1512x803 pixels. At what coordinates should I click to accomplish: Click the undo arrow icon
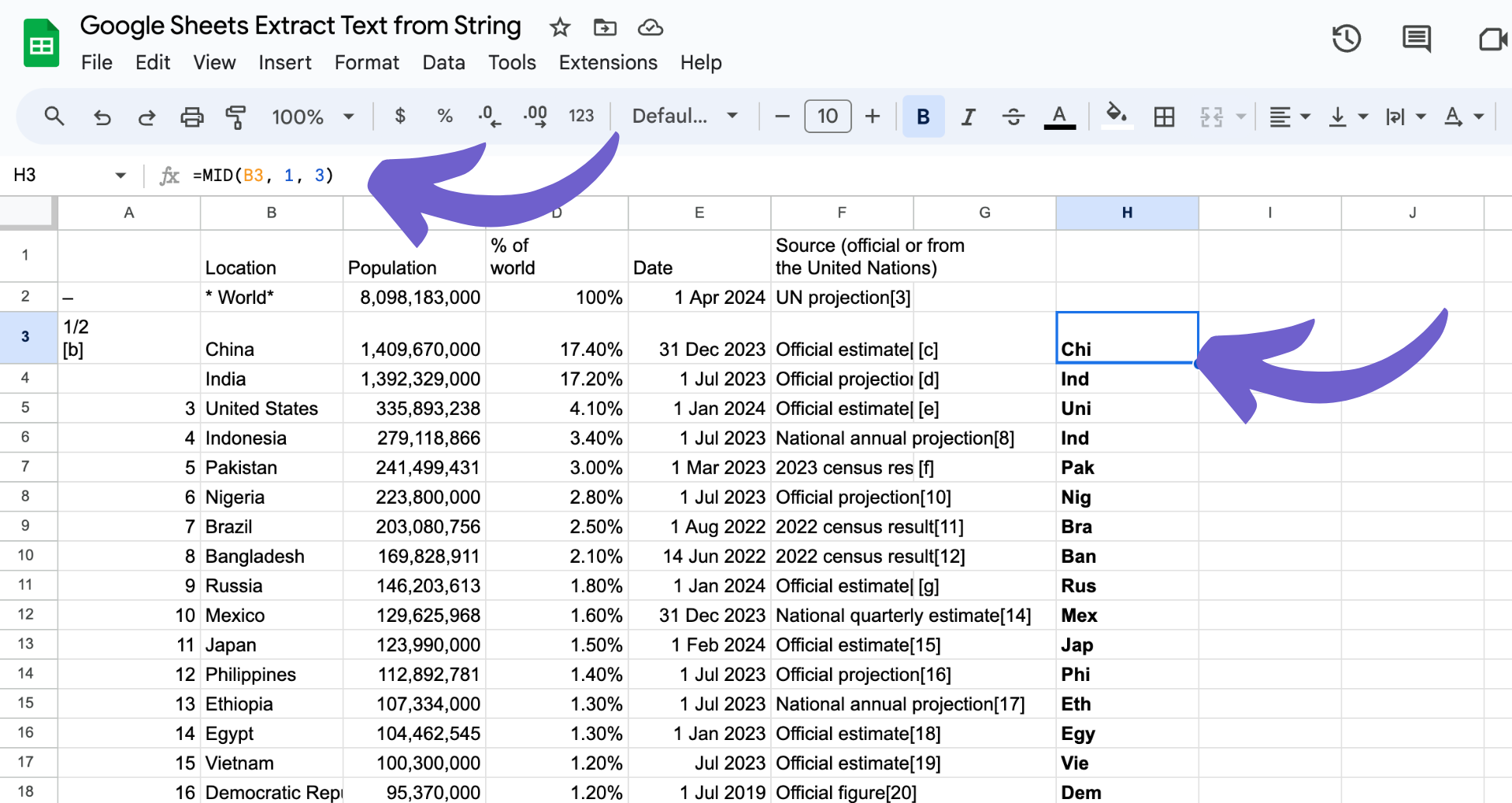[x=102, y=117]
